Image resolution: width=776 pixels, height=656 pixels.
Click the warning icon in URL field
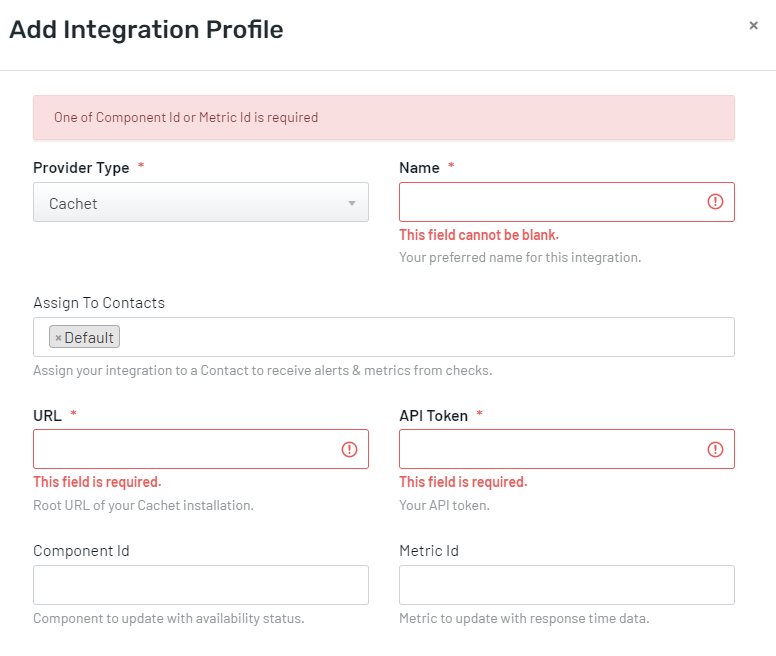click(349, 449)
